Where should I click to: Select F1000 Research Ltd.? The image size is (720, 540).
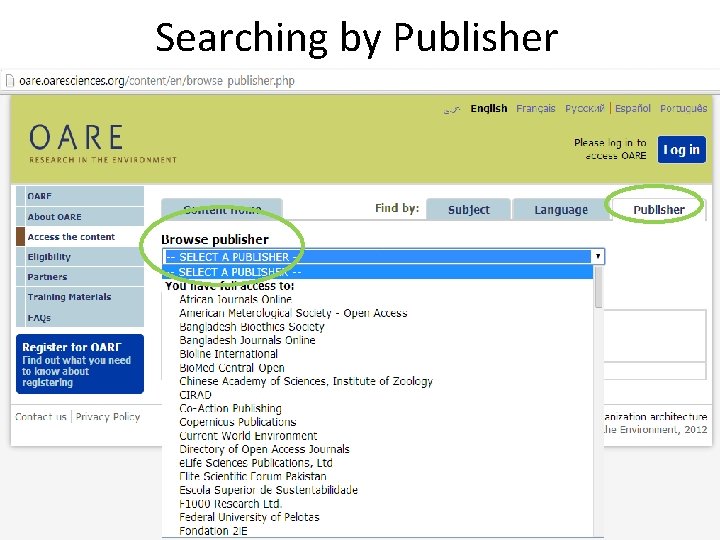[x=231, y=504]
